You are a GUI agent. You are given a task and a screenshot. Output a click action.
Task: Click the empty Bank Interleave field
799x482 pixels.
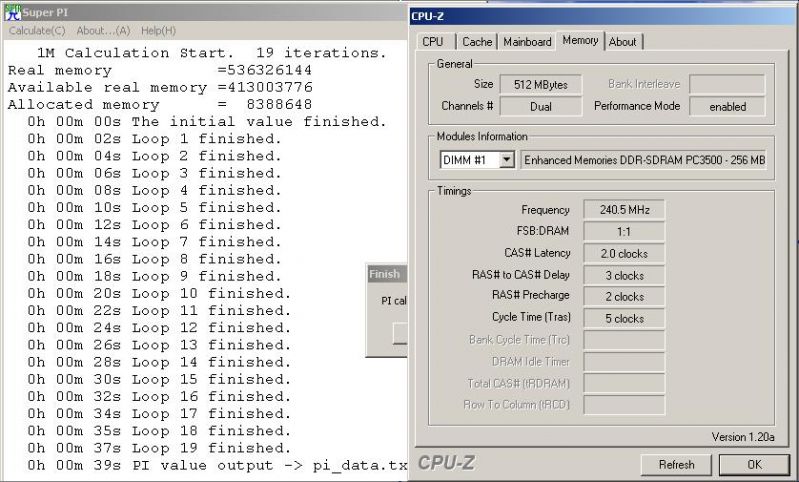tap(727, 85)
